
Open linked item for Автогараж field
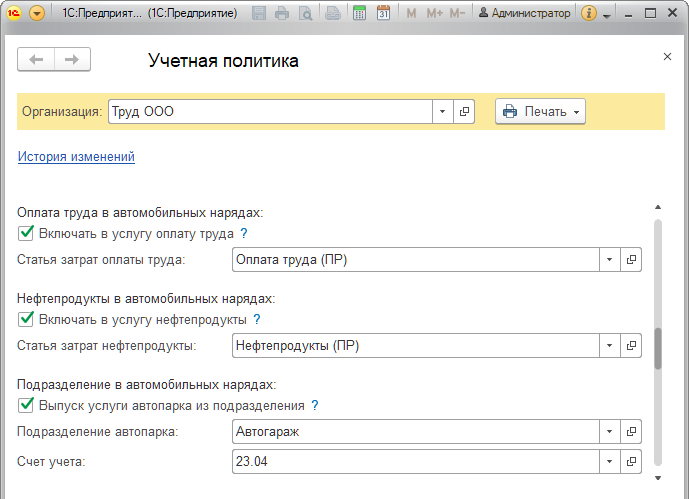click(x=631, y=432)
